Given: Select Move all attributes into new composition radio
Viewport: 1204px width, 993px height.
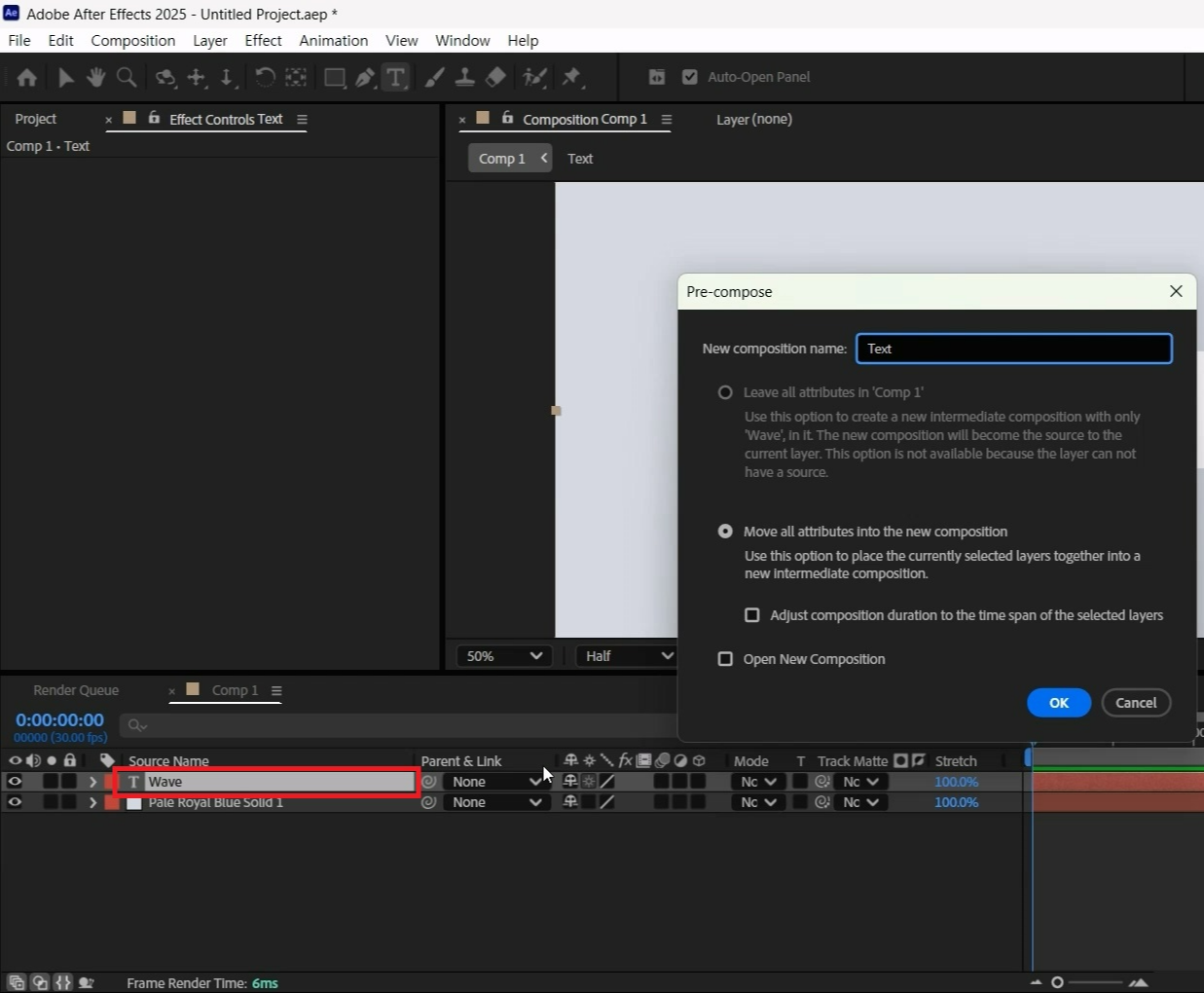Looking at the screenshot, I should coord(725,532).
